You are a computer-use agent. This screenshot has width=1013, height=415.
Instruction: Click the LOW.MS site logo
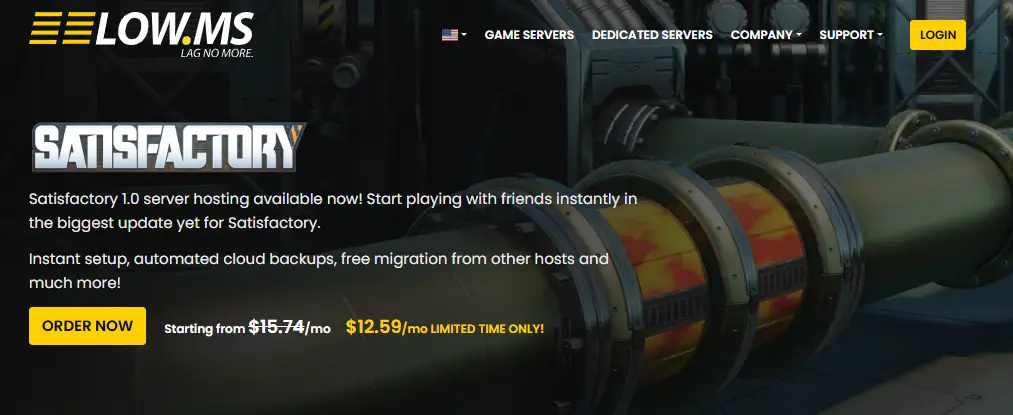(141, 34)
